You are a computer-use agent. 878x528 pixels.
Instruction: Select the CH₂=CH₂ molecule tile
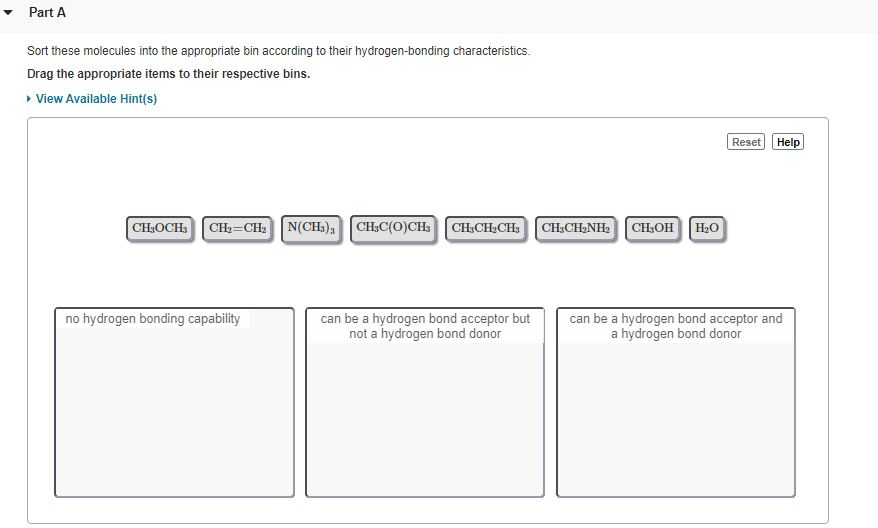tap(237, 229)
